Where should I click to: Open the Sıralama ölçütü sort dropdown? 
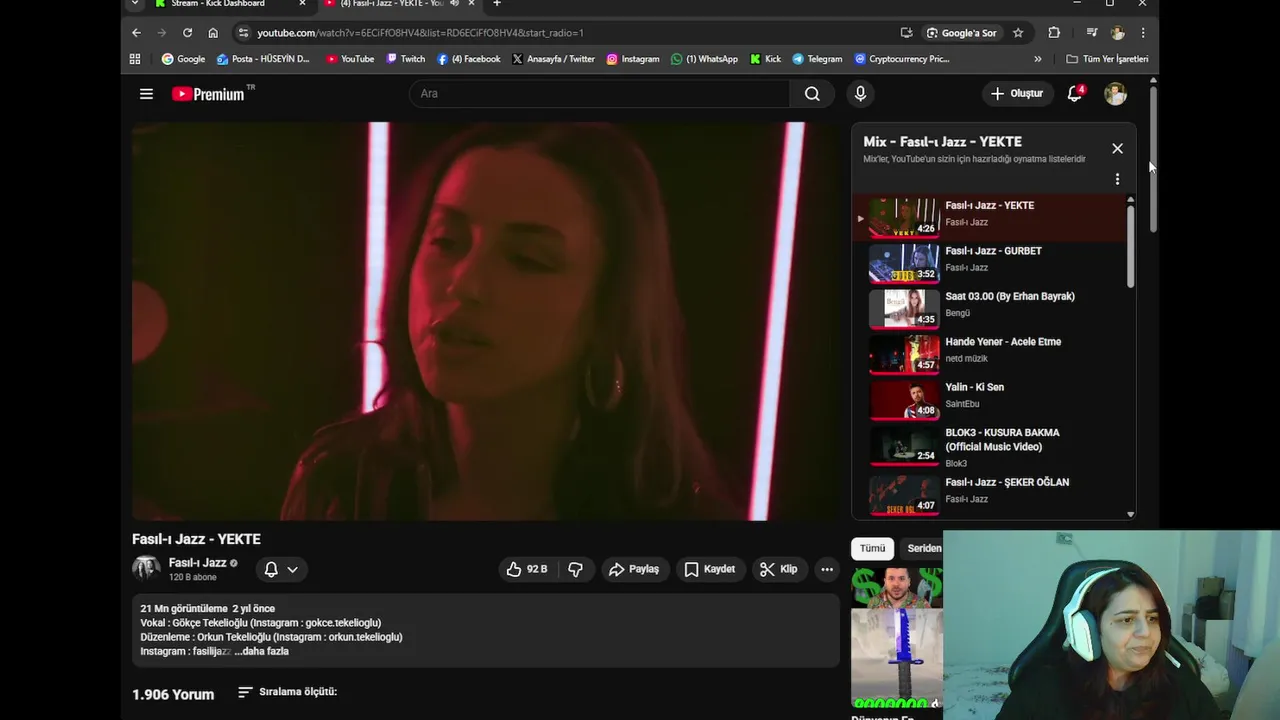(x=287, y=692)
